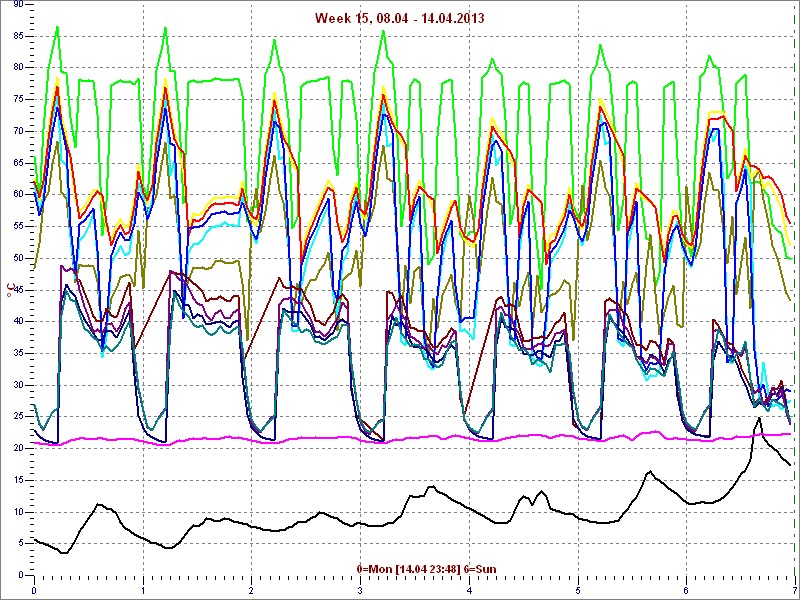Click the y-axis tick label 10

[18, 512]
